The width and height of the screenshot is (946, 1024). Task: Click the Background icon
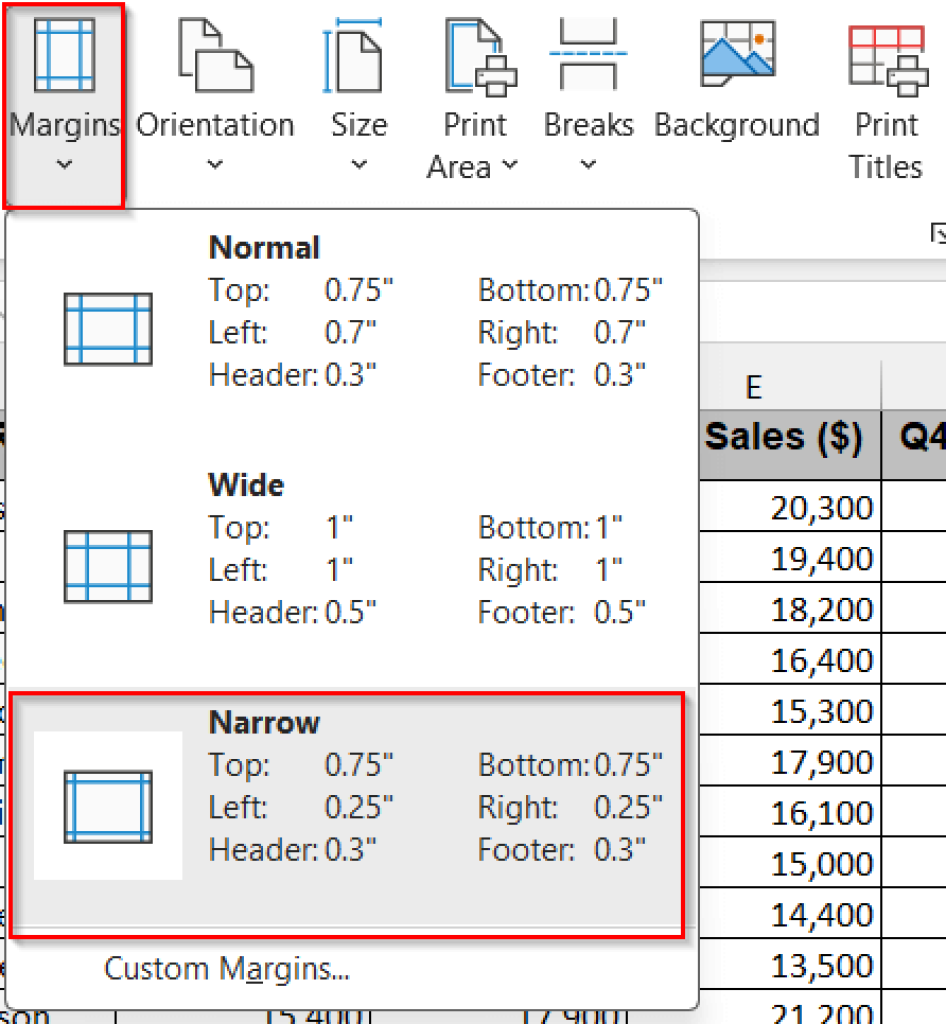736,57
